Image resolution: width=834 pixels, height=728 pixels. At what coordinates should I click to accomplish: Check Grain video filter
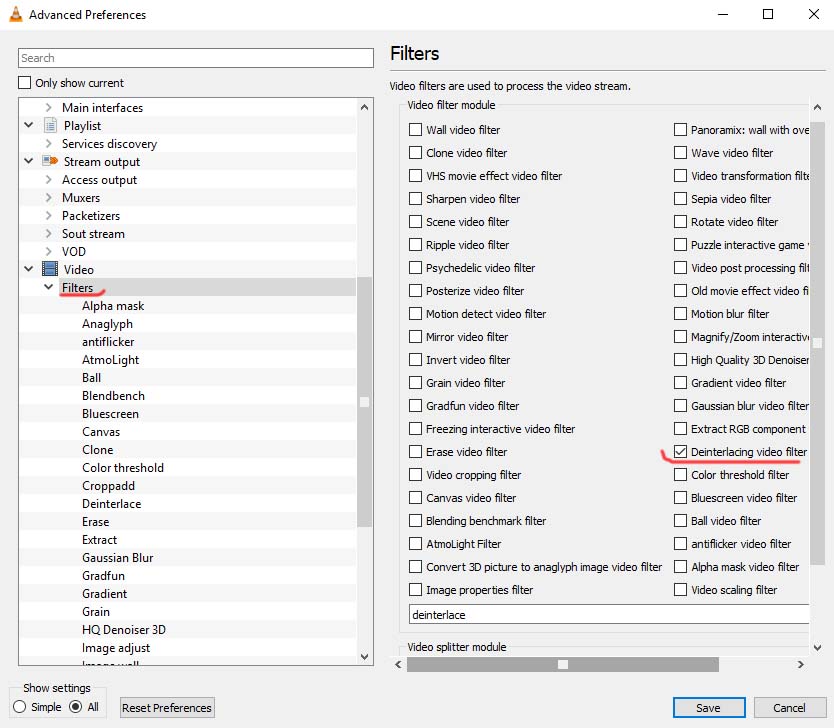pos(415,383)
